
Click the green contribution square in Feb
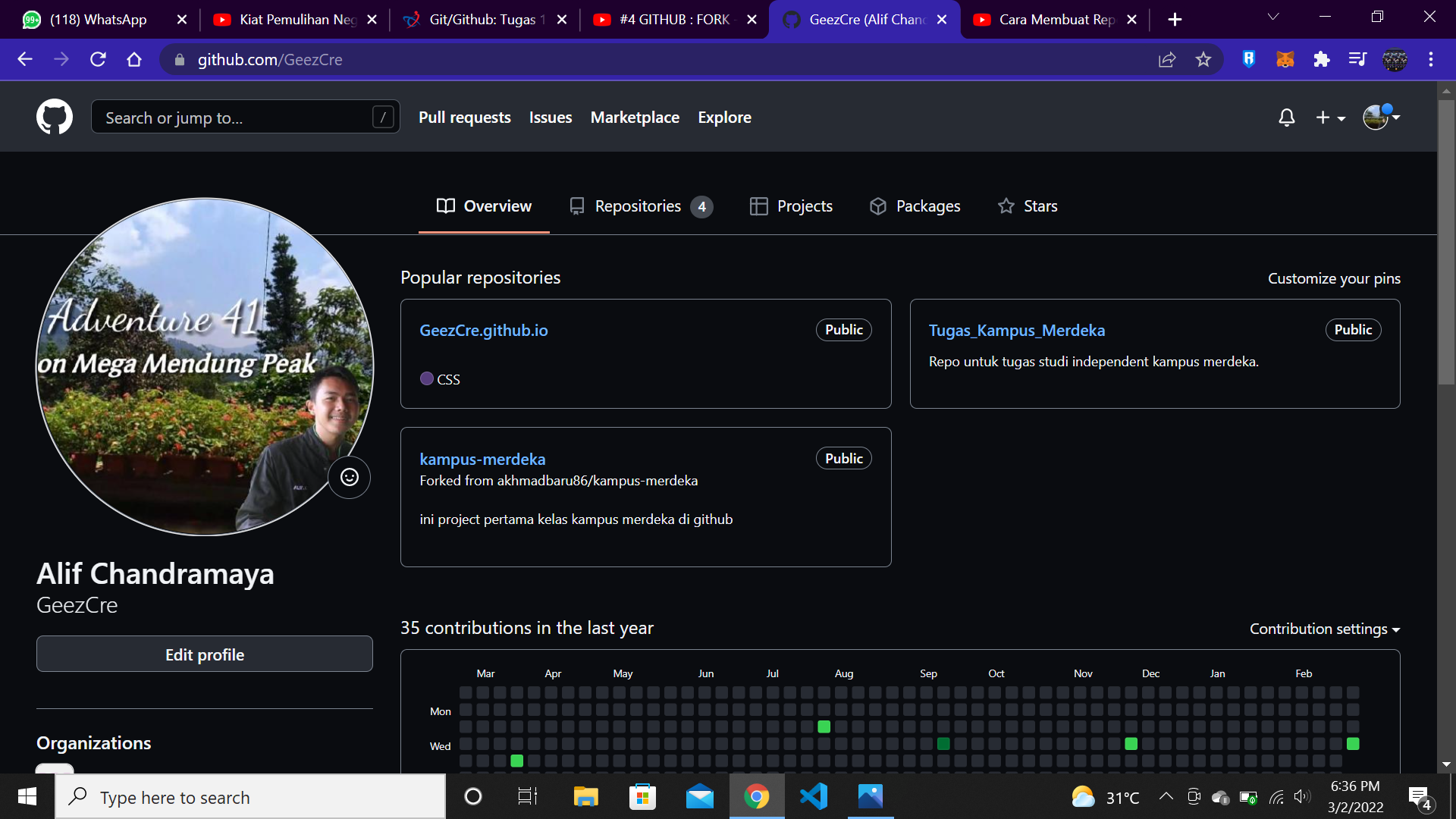tap(1353, 744)
